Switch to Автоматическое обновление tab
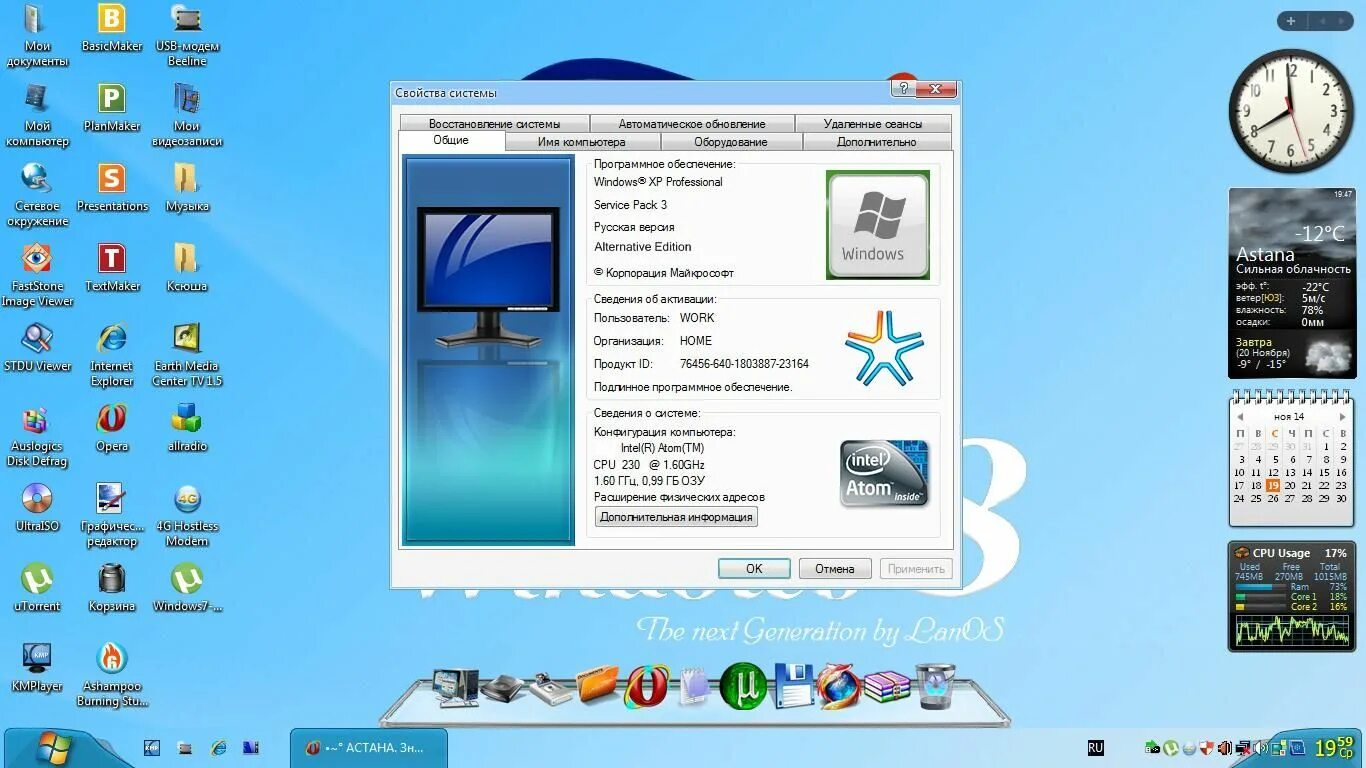Screen dimensions: 1366x768 tap(692, 124)
